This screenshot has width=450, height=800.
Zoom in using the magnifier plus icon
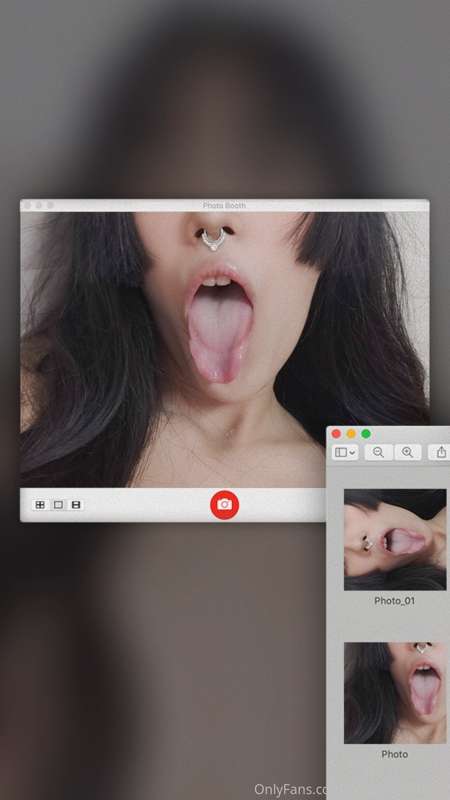pyautogui.click(x=407, y=452)
